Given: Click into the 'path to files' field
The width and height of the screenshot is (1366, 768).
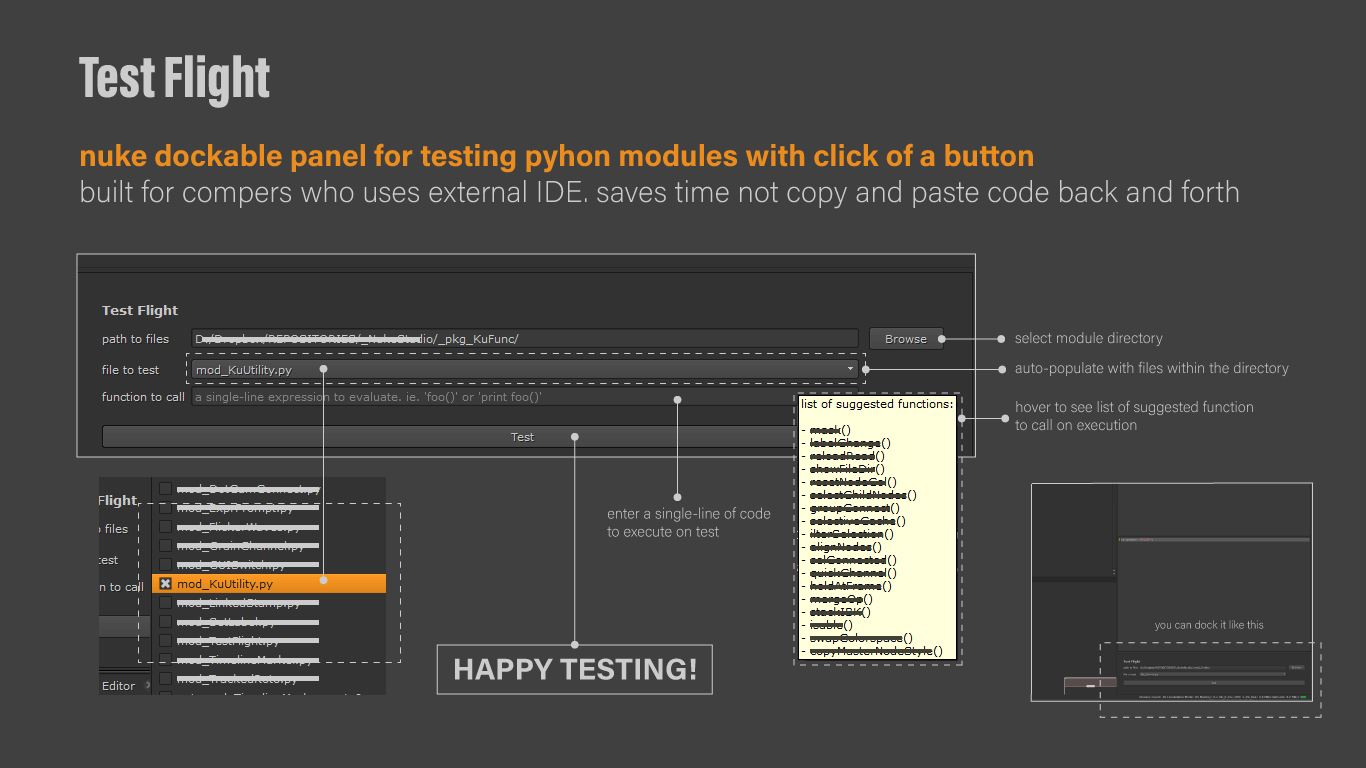Looking at the screenshot, I should coord(525,339).
